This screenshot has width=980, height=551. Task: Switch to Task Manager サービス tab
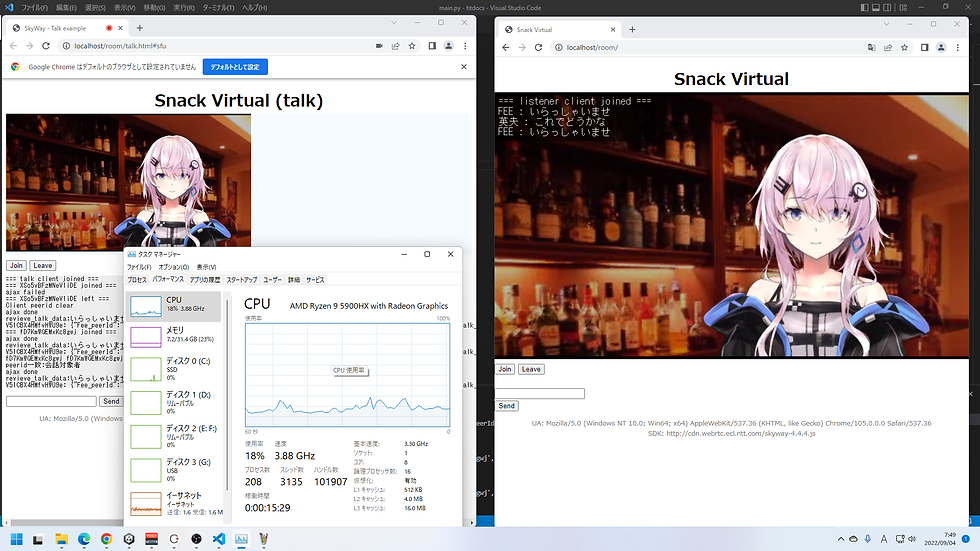(x=315, y=280)
